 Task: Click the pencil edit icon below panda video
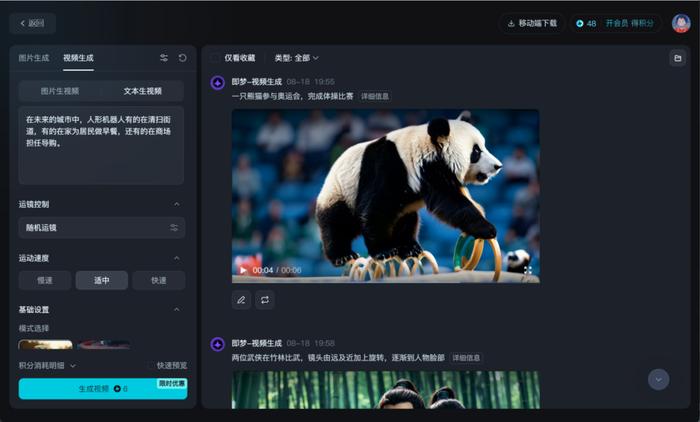click(241, 299)
